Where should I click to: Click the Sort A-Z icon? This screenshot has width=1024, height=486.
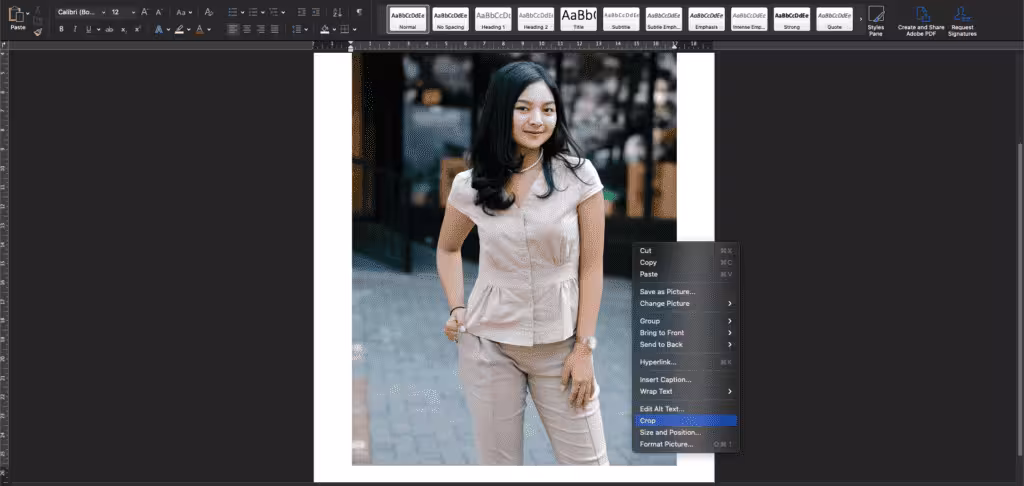tap(337, 12)
